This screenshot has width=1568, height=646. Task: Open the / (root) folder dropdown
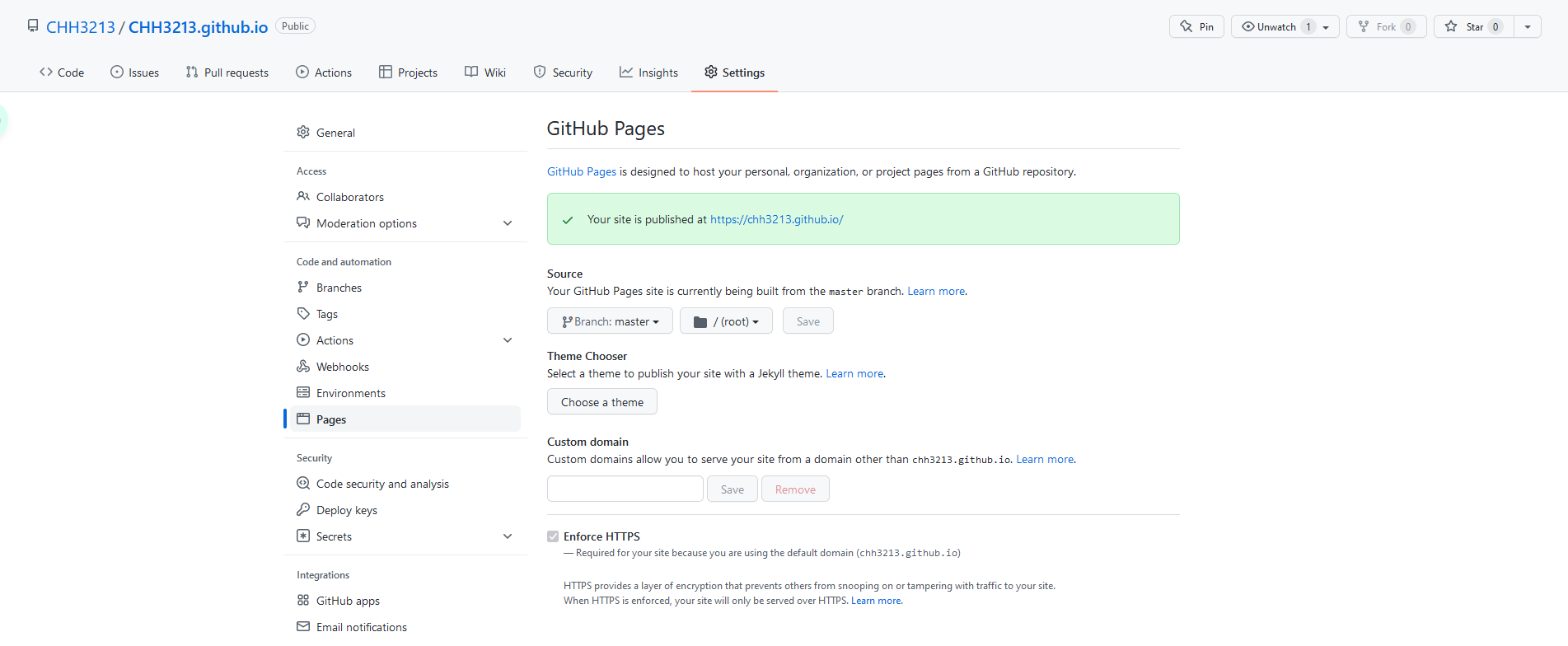(x=726, y=321)
